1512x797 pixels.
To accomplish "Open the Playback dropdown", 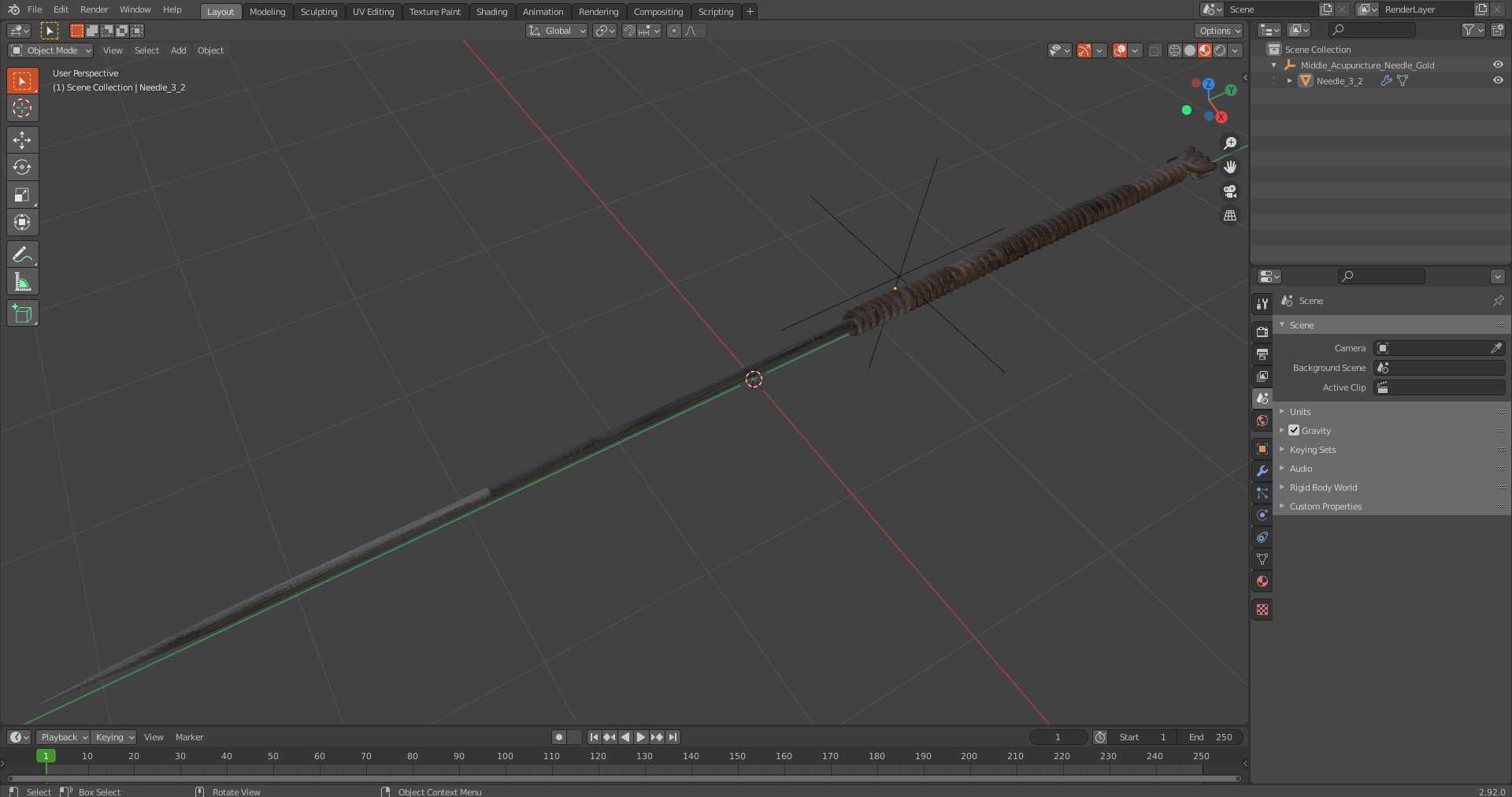I will [x=63, y=737].
